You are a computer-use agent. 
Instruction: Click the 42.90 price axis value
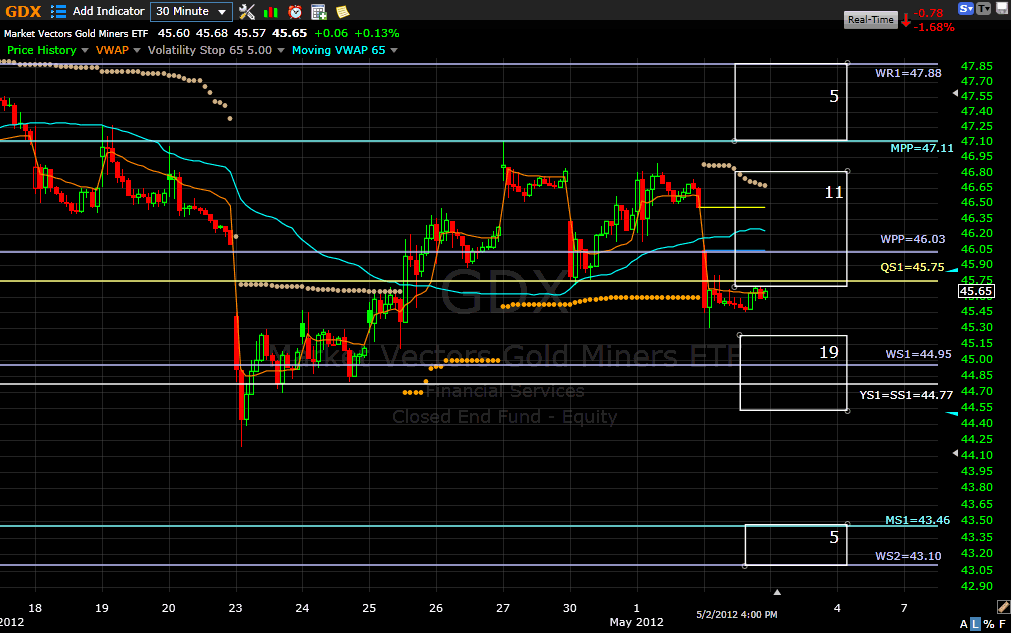(x=977, y=586)
